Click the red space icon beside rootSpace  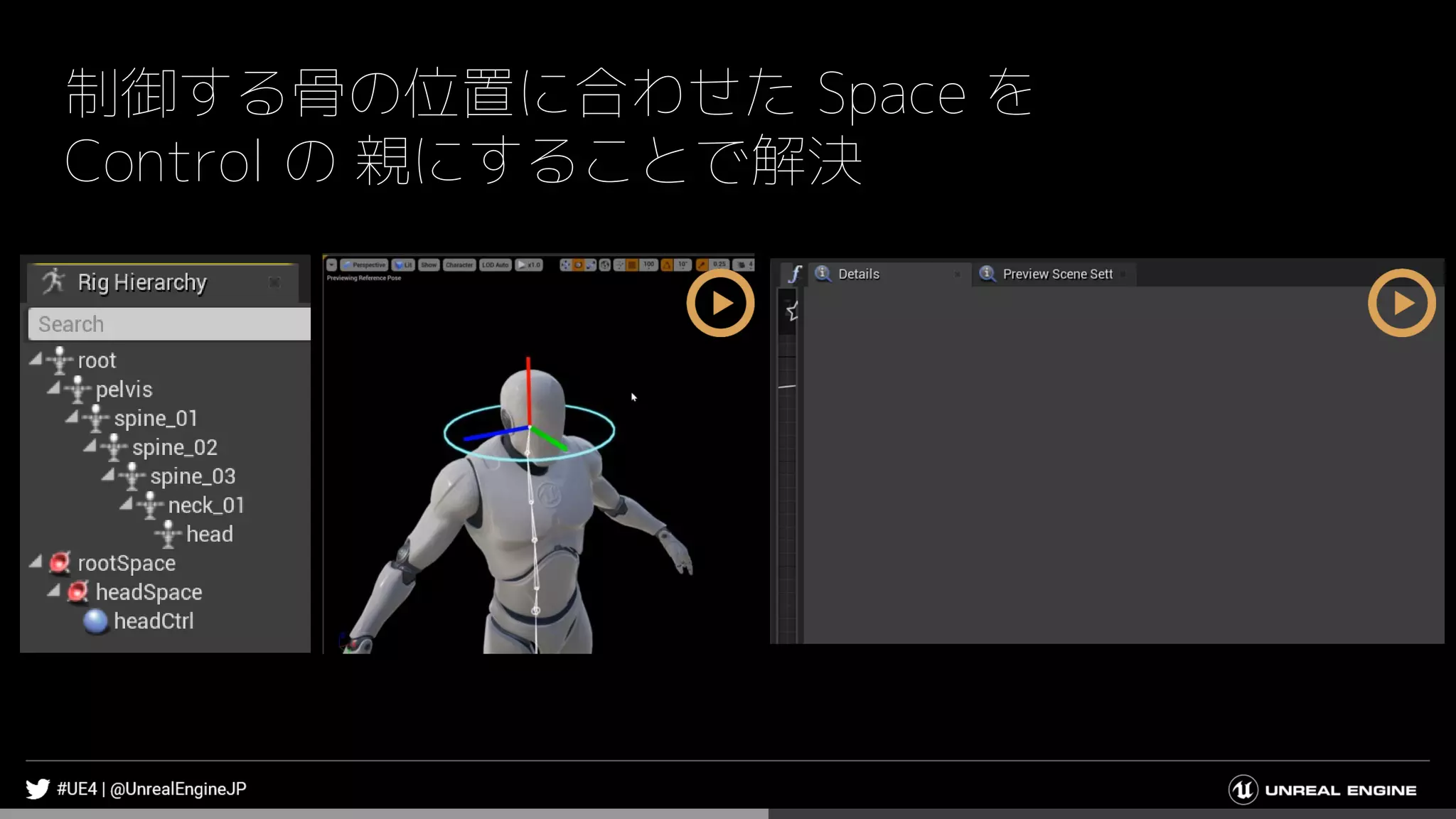tap(60, 563)
